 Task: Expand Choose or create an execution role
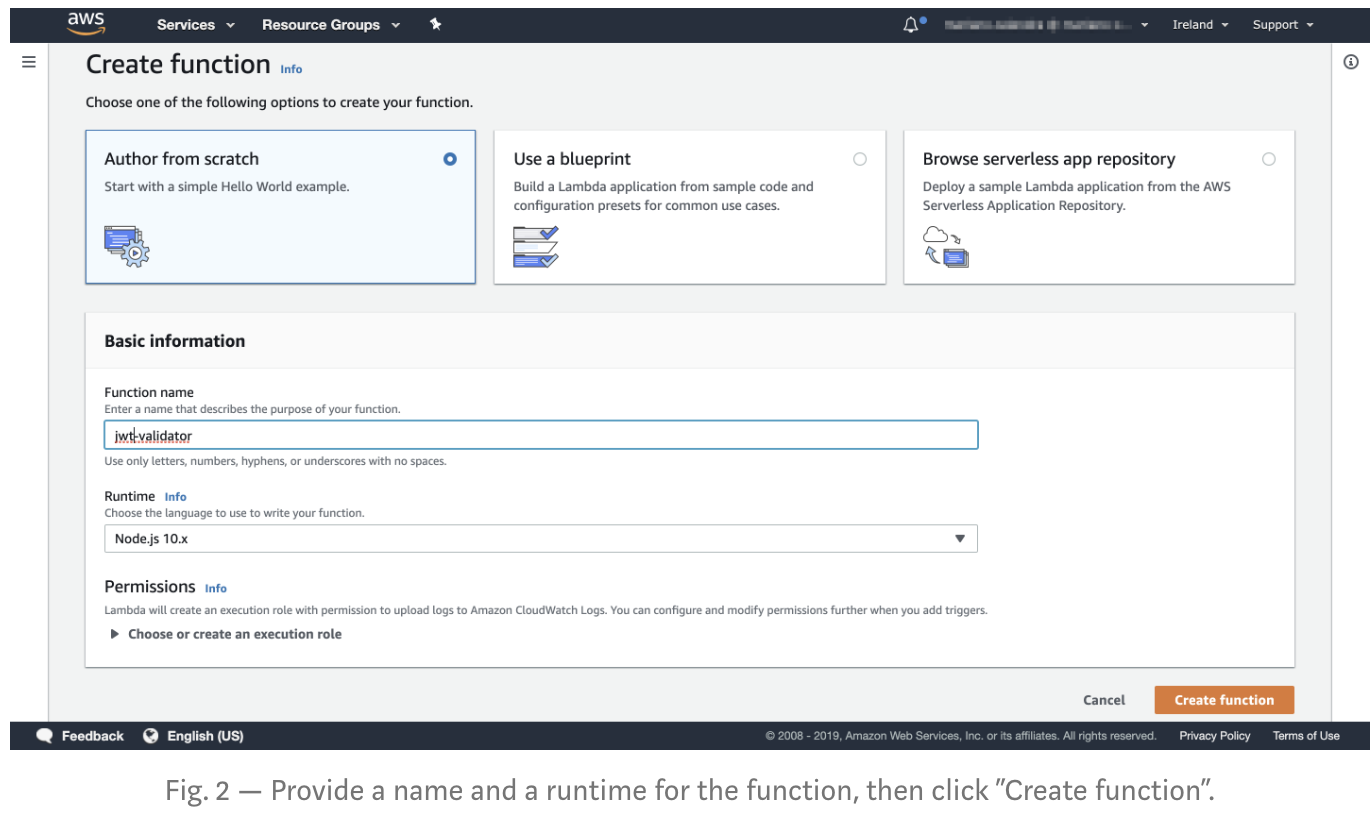226,634
